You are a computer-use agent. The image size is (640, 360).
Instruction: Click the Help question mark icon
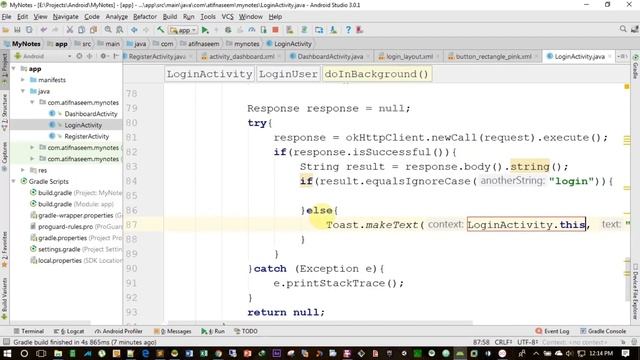[x=348, y=30]
